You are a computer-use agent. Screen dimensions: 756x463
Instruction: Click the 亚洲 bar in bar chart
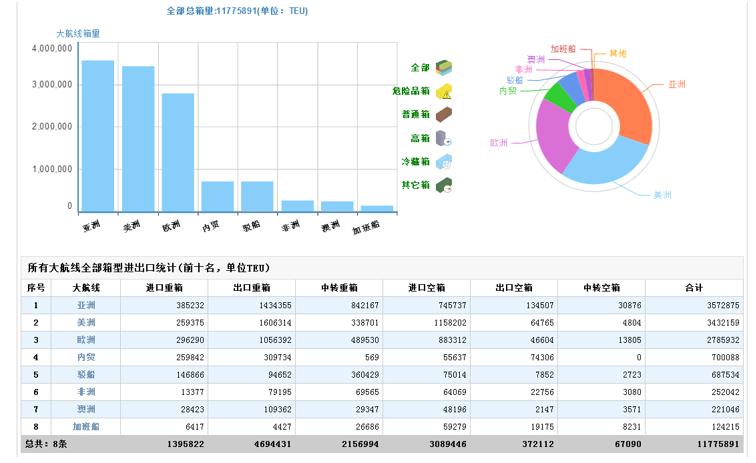point(97,136)
